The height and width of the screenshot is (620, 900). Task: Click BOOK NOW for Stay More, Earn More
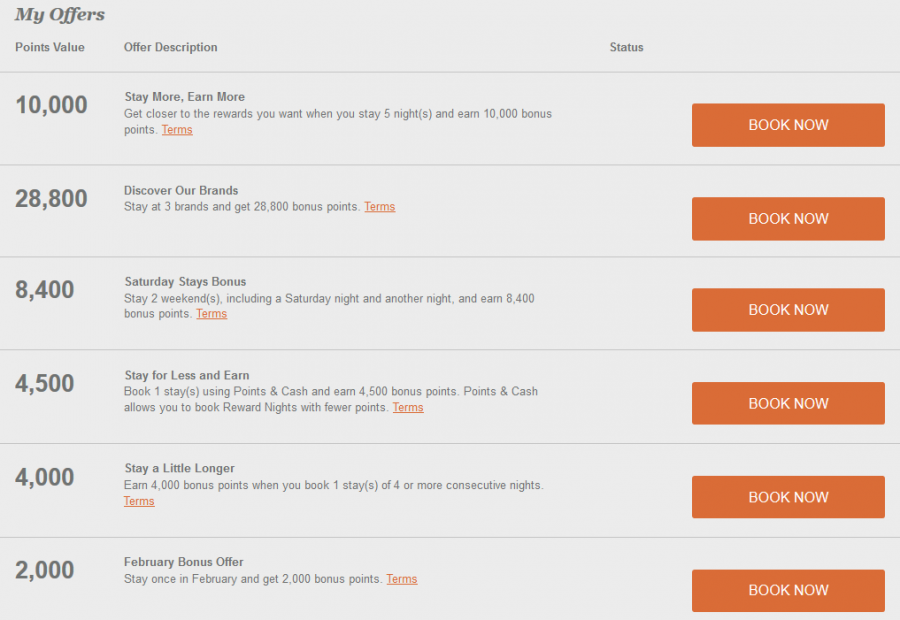pyautogui.click(x=788, y=125)
